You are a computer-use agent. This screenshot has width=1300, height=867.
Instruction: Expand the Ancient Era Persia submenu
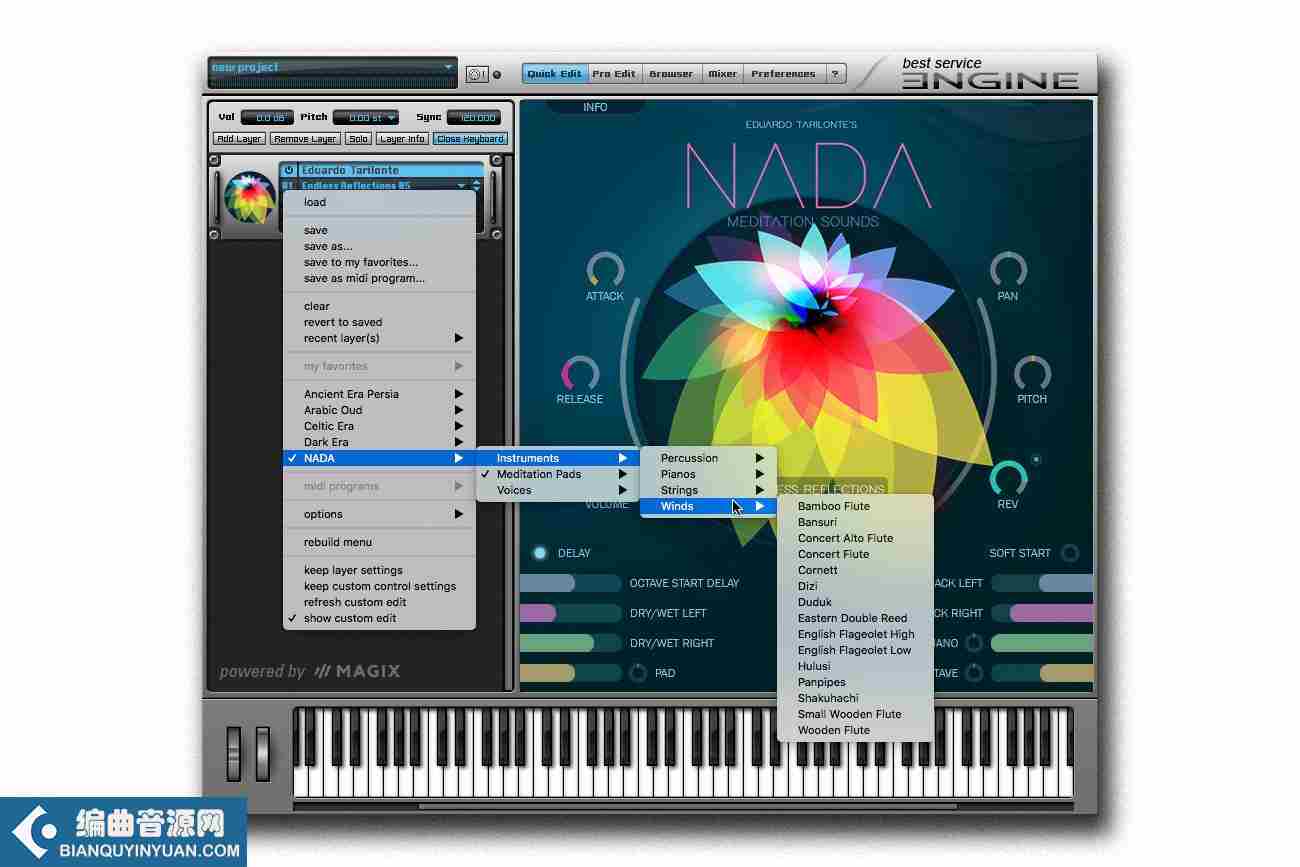(x=379, y=394)
